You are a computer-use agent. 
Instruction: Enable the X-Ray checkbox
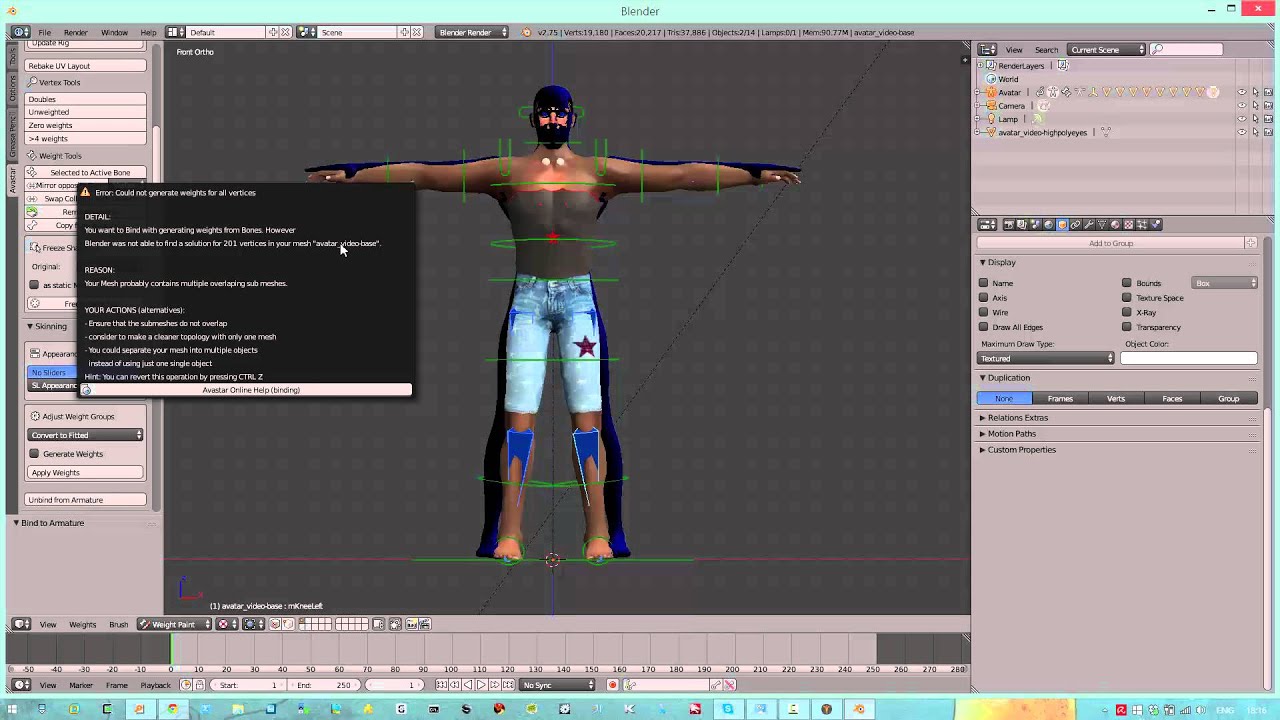pyautogui.click(x=1127, y=312)
